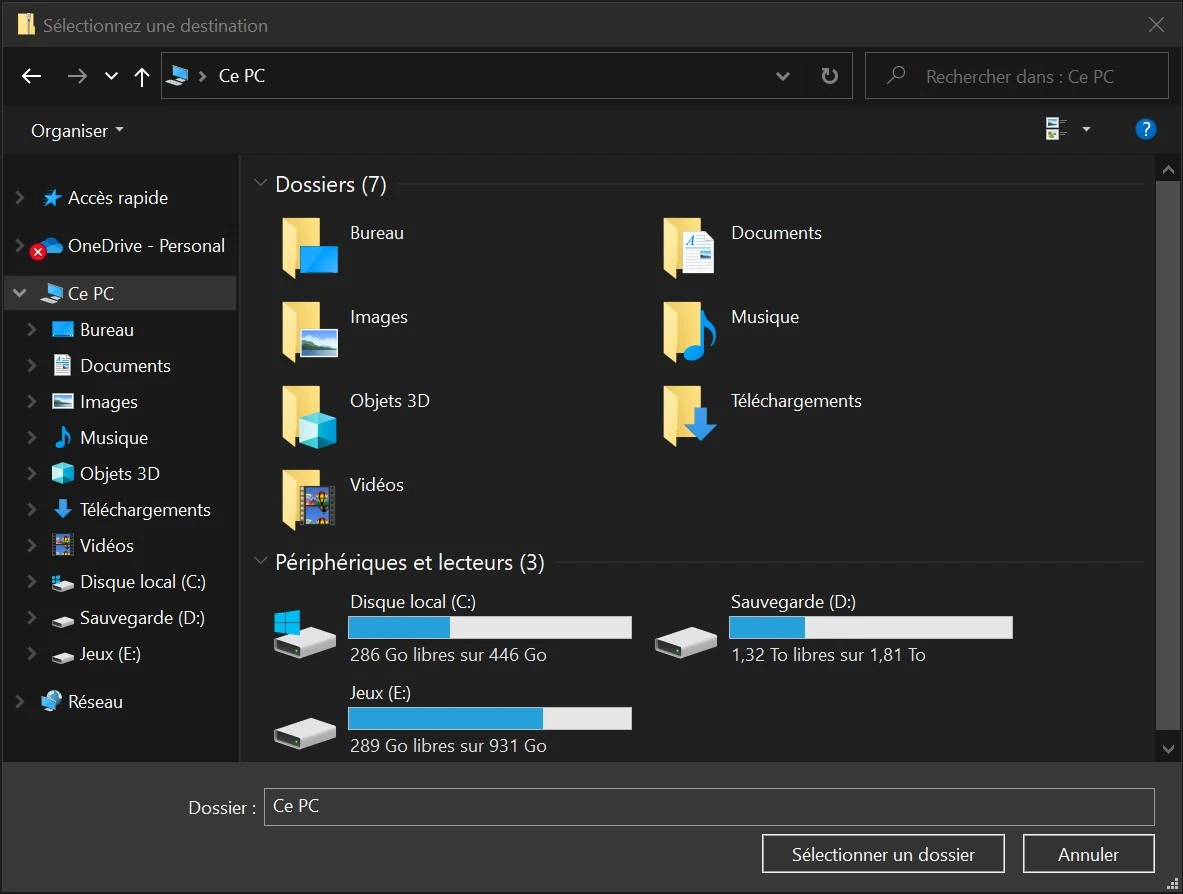Screen dimensions: 1183x894
Task: Open the recent locations dropdown arrow
Action: [112, 76]
